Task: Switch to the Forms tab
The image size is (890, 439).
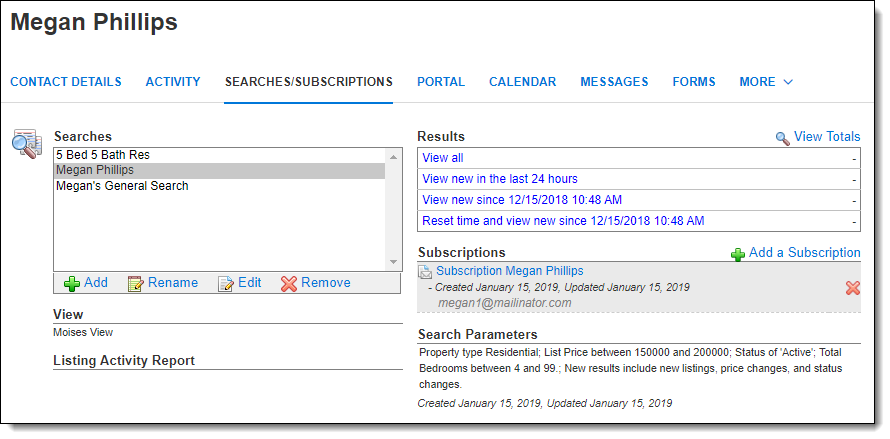Action: click(x=694, y=82)
